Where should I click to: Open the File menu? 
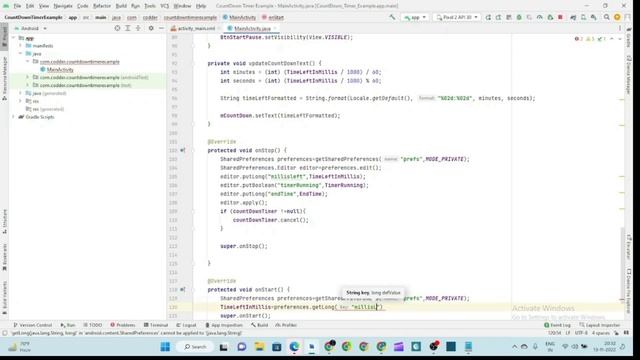coord(17,6)
